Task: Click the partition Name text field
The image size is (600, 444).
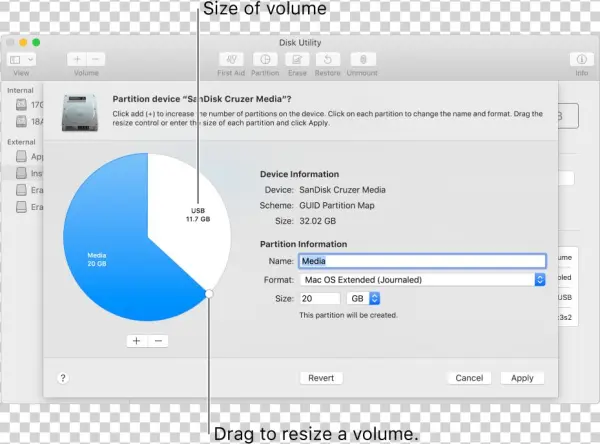Action: pyautogui.click(x=421, y=262)
